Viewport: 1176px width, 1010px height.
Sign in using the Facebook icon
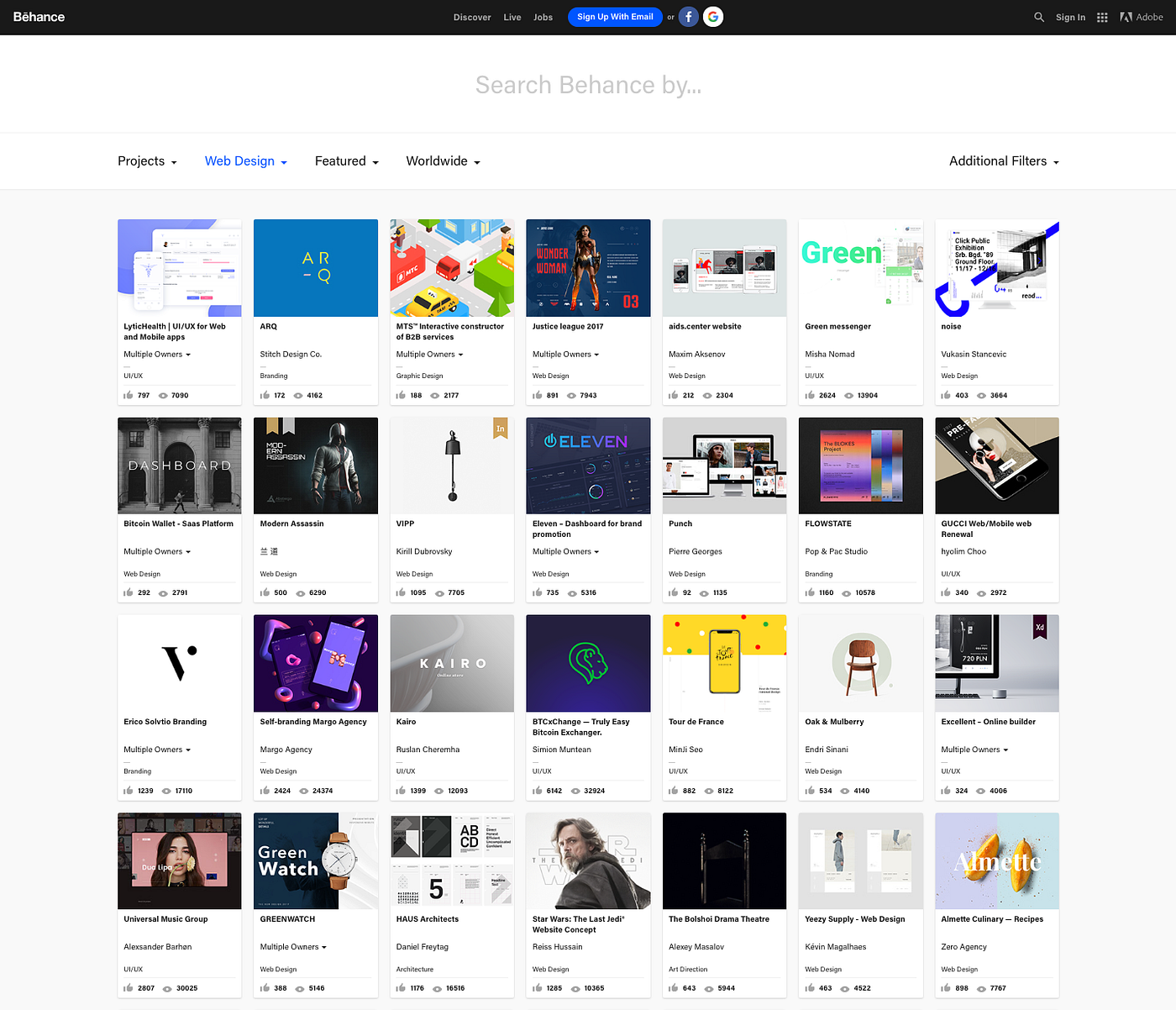688,17
